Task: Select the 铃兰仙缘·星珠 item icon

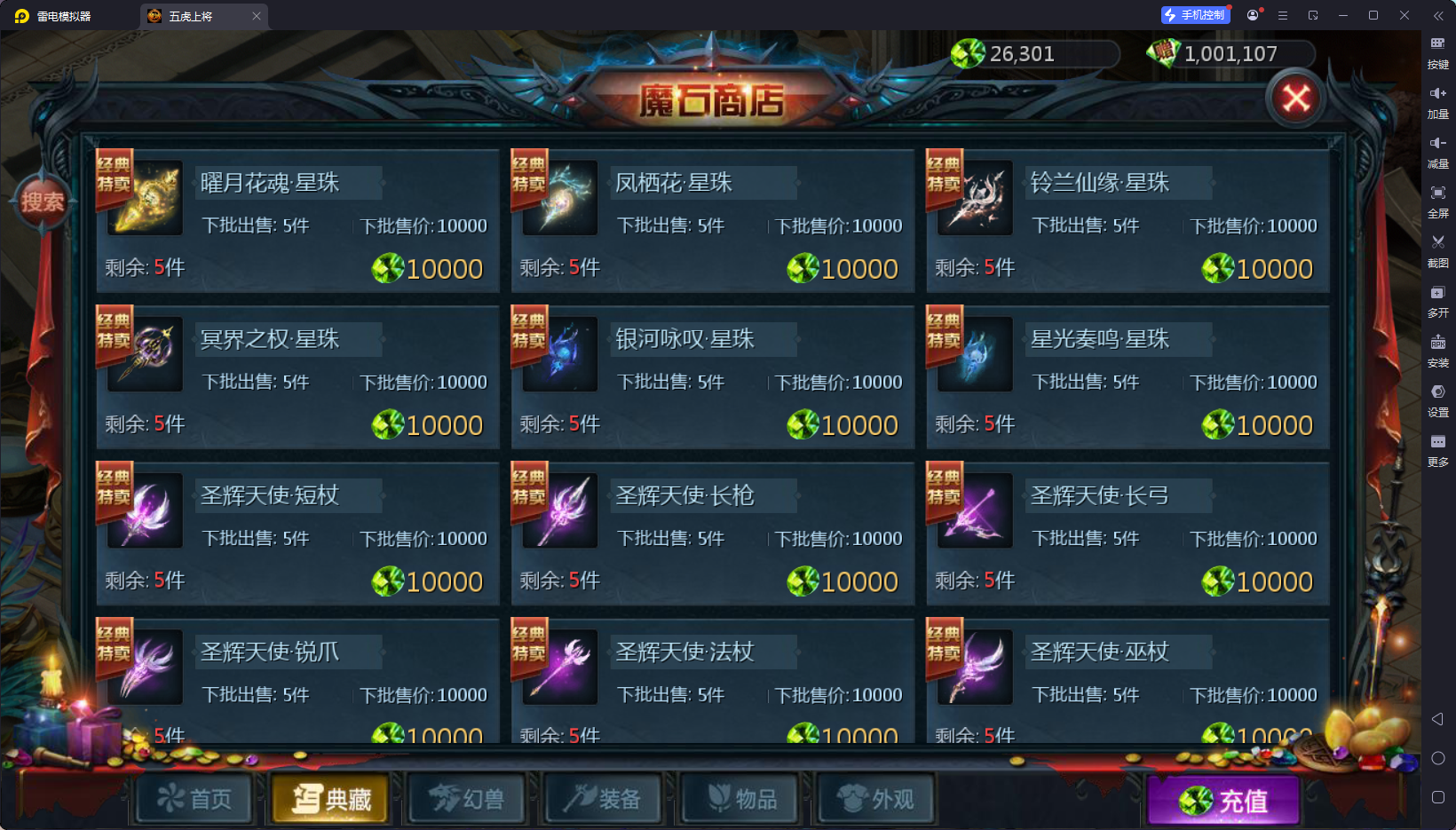Action: coord(976,198)
